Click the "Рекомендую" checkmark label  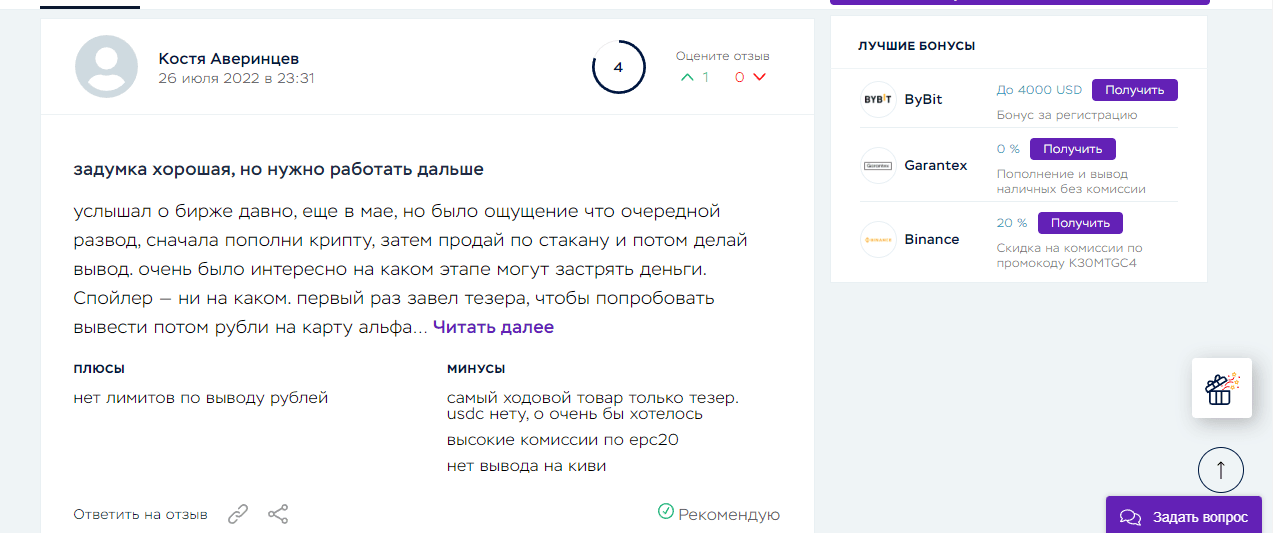click(719, 514)
